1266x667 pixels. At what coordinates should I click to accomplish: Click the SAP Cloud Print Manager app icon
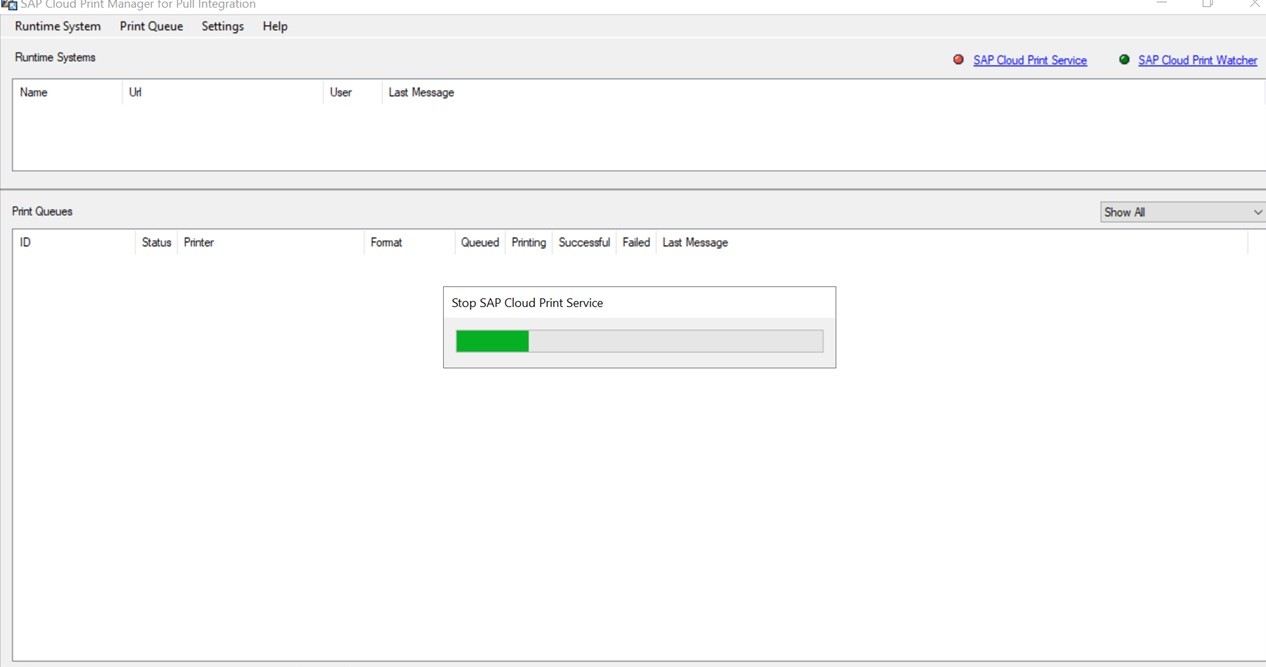point(9,5)
